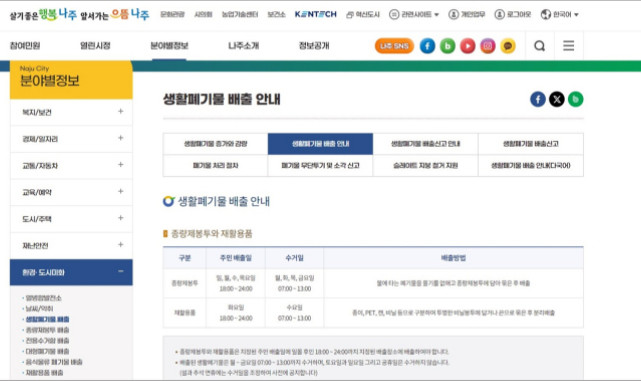The height and width of the screenshot is (381, 641).
Task: Share page via the black X icon
Action: point(557,99)
